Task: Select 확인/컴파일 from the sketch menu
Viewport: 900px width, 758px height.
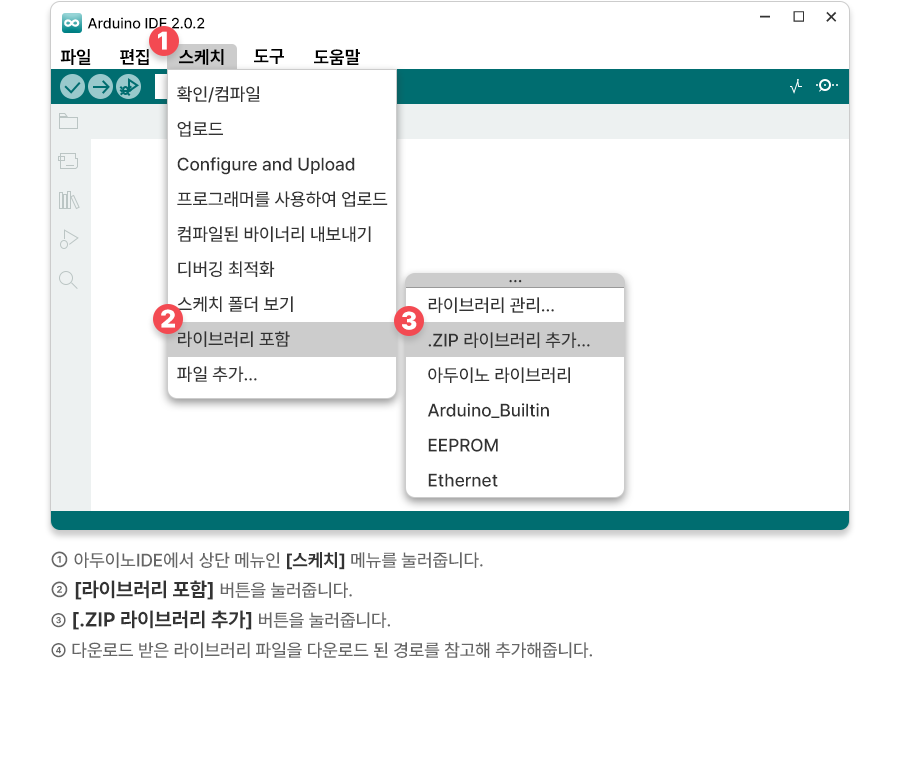Action: 219,94
